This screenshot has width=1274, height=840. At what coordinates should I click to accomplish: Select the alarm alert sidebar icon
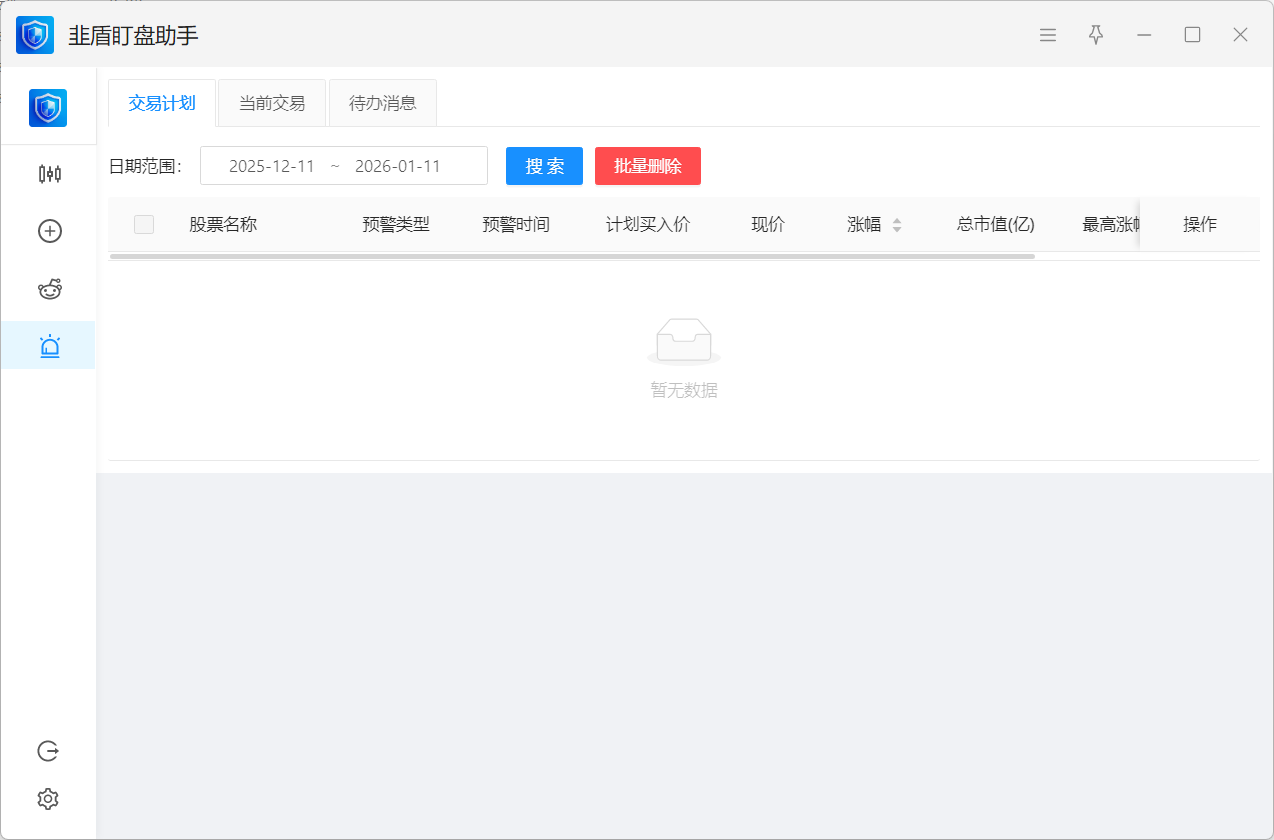point(49,346)
